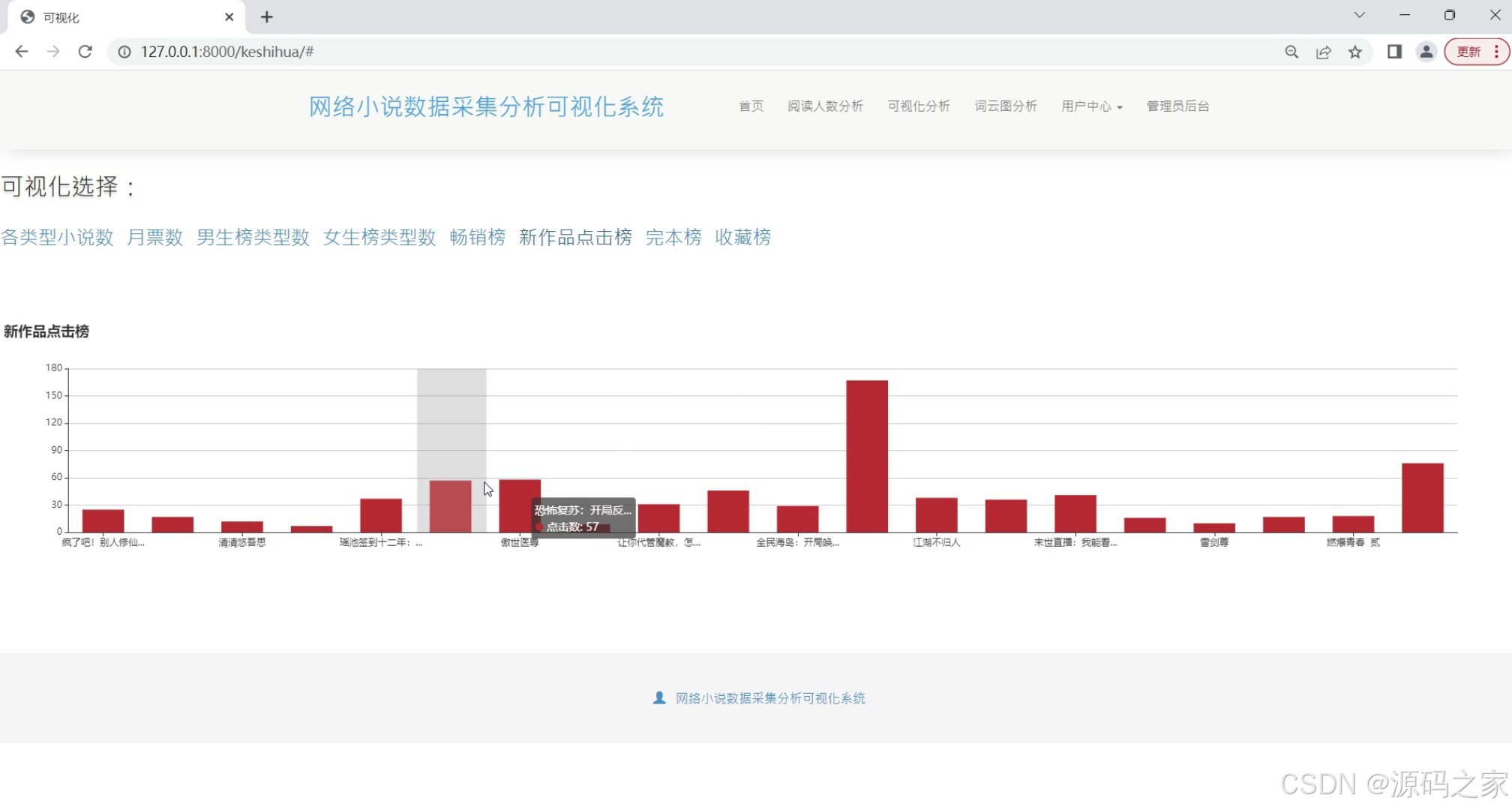Open the 词云图分析 nav item
Screen dimensions: 1512x810
[x=1005, y=106]
